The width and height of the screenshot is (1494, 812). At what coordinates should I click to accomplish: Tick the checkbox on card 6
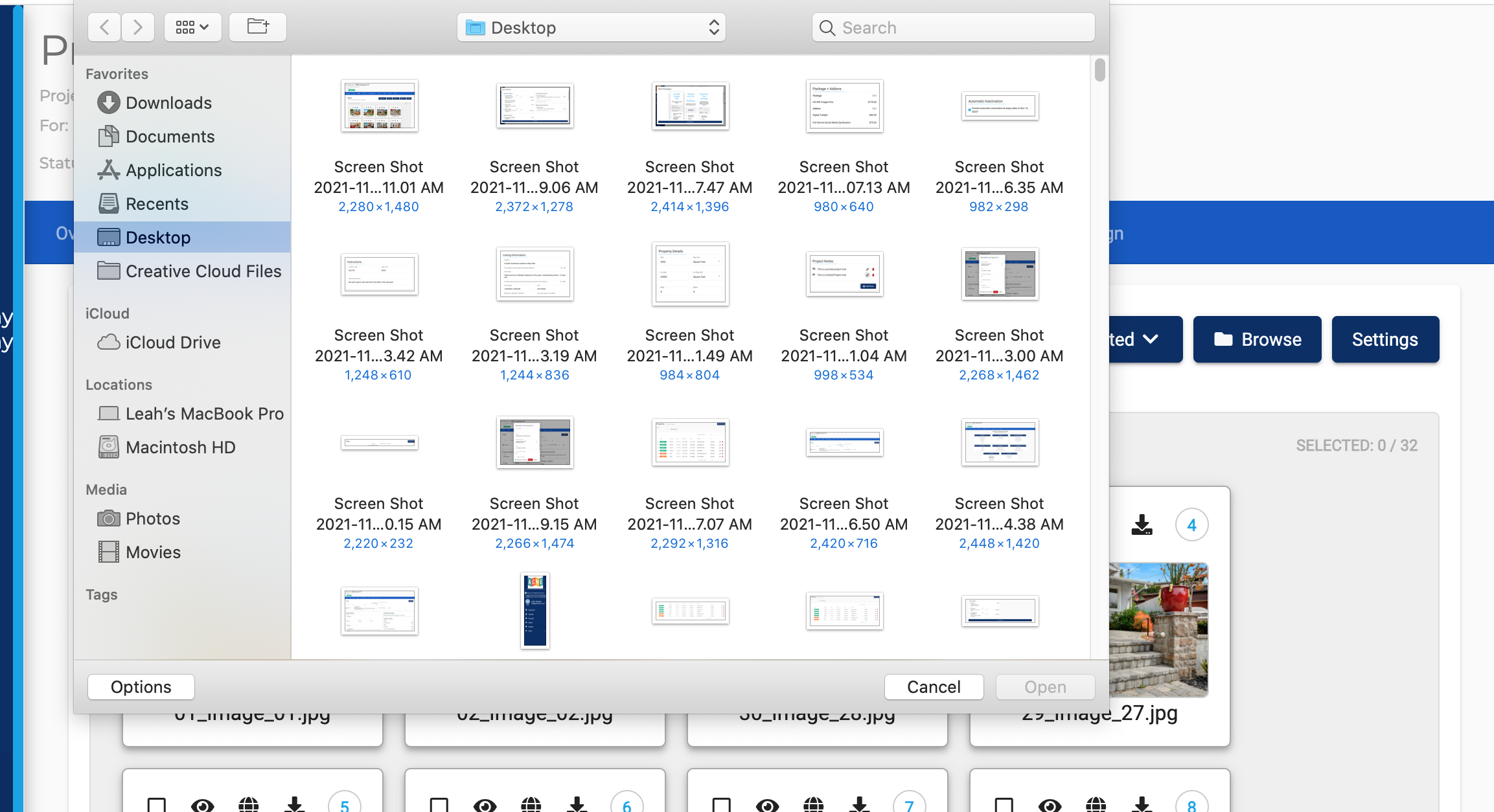pos(439,805)
